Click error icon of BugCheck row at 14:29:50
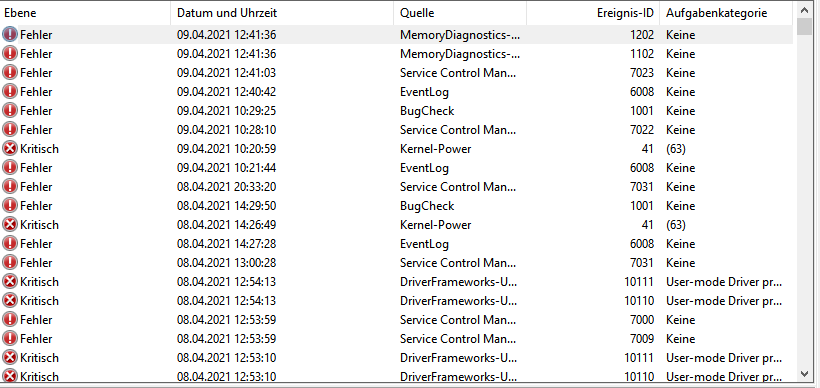The width and height of the screenshot is (820, 388). [x=9, y=206]
